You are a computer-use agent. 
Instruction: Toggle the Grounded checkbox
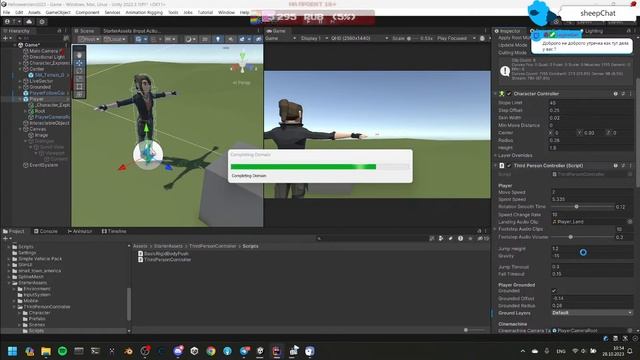pyautogui.click(x=554, y=291)
